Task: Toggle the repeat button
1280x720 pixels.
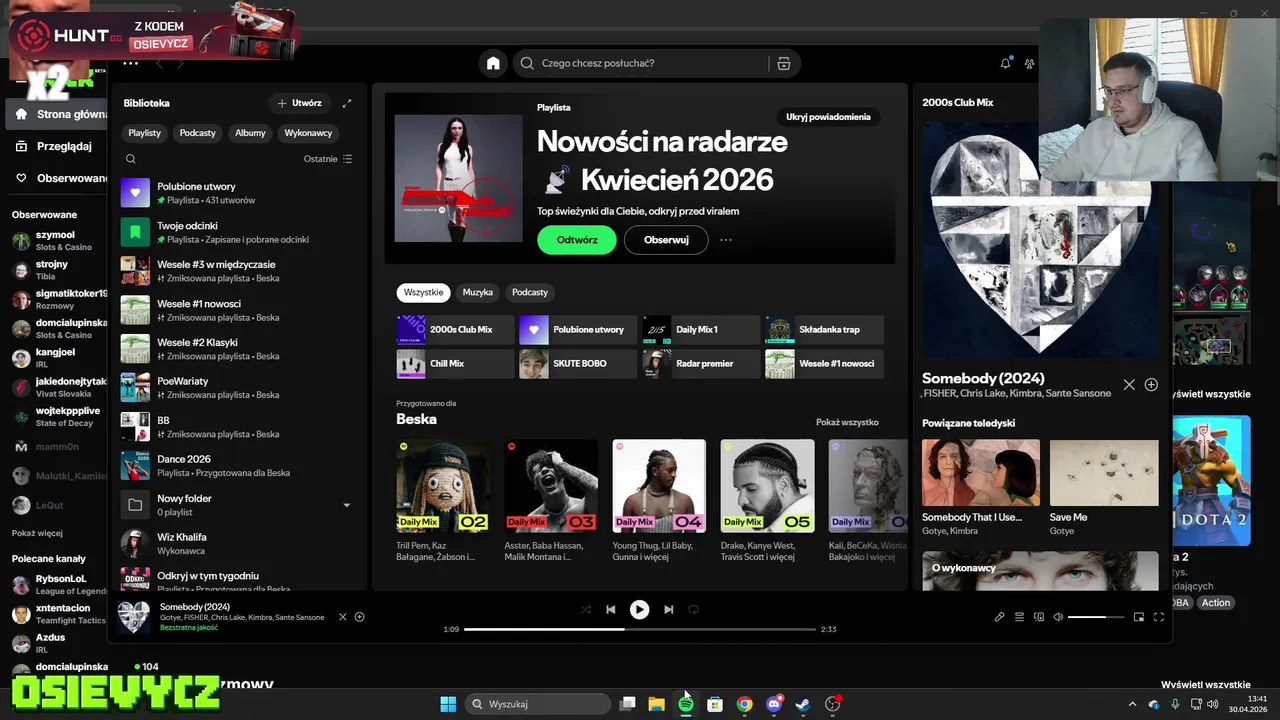Action: [x=693, y=609]
